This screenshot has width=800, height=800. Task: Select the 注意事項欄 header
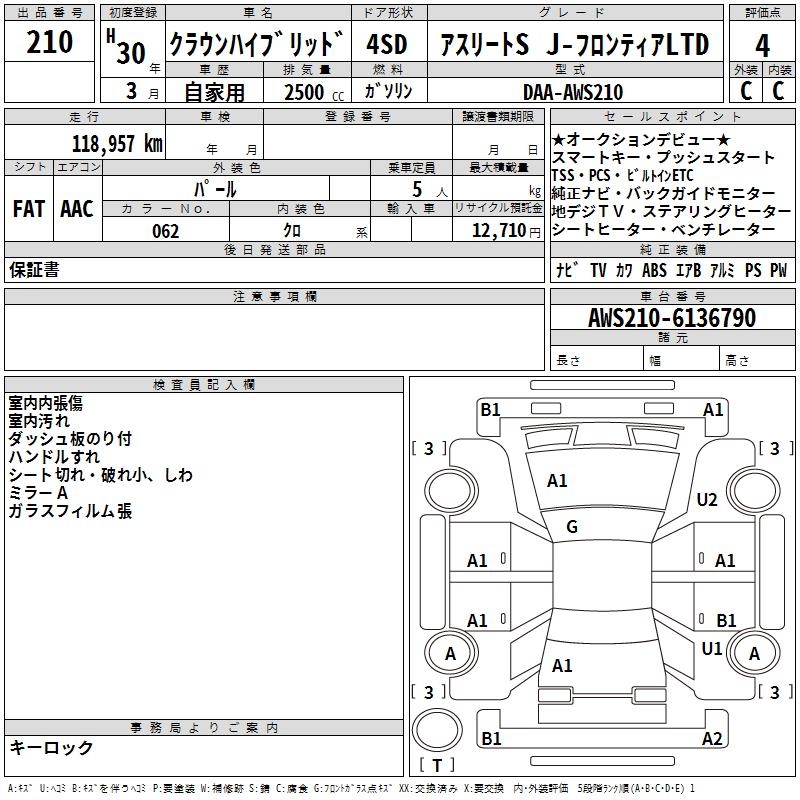[274, 296]
